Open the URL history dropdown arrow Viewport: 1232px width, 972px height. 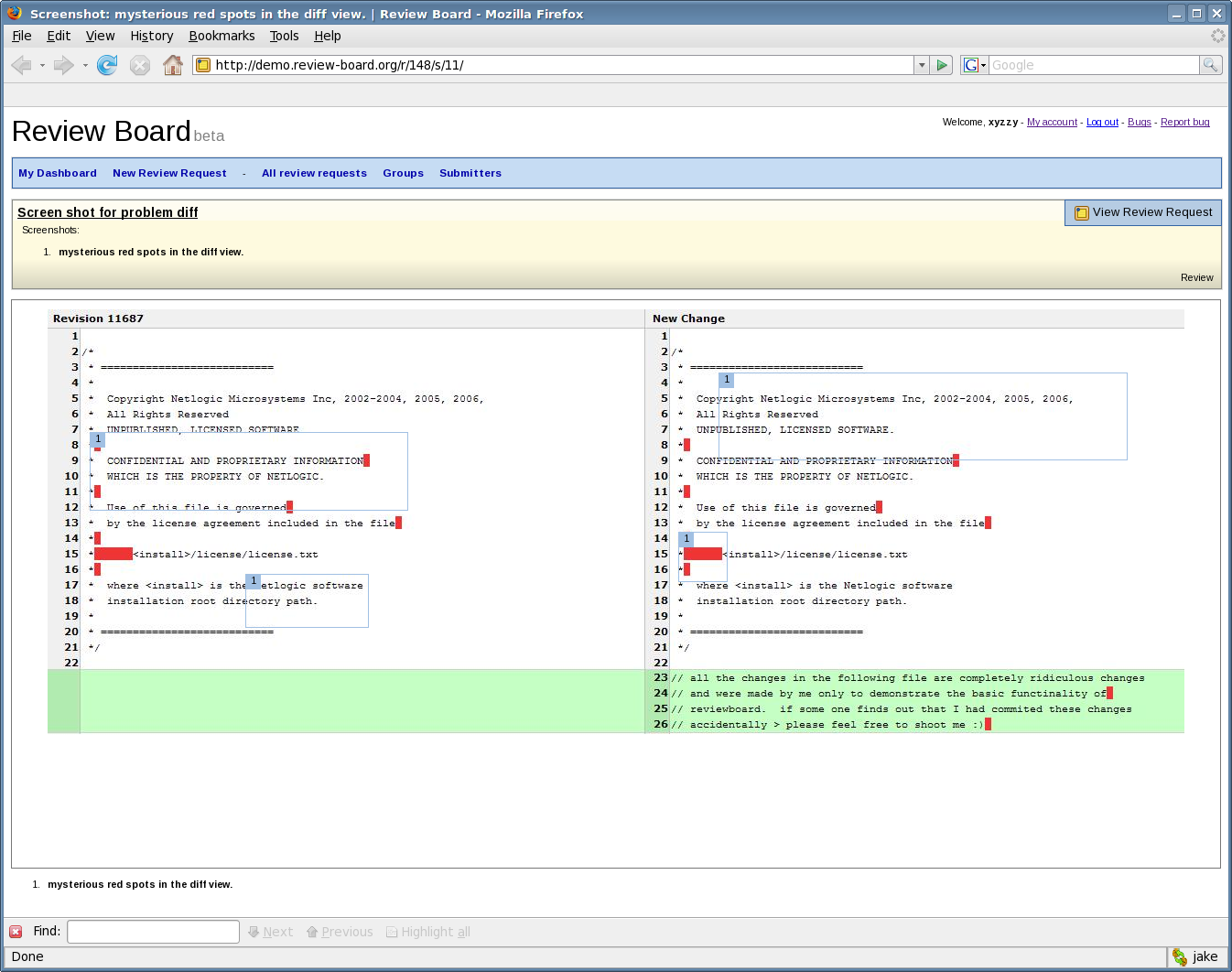coord(922,65)
